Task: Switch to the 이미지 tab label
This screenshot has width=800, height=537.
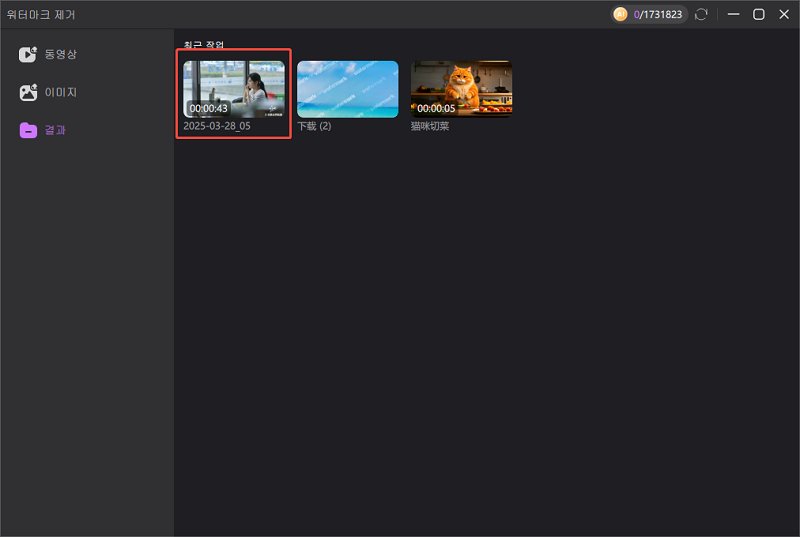Action: (x=60, y=92)
